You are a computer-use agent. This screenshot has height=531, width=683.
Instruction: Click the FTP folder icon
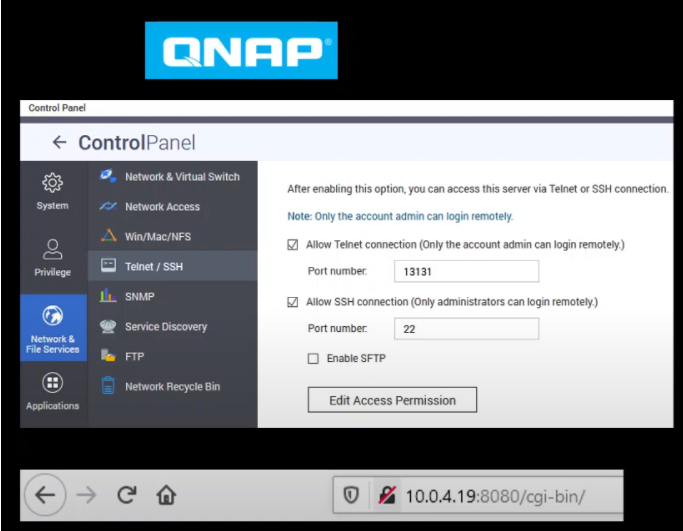(108, 355)
